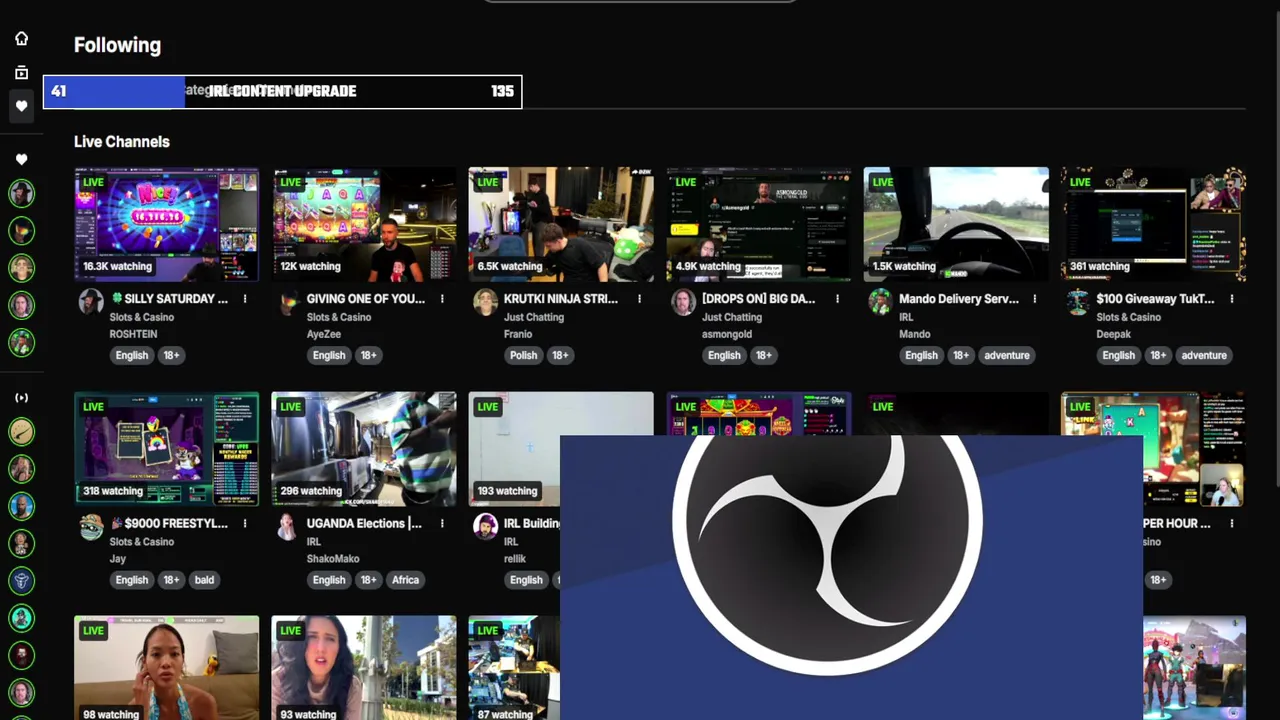This screenshot has width=1280, height=720.
Task: Open the bottom-row thumbnail with 93 watching
Action: click(x=364, y=668)
